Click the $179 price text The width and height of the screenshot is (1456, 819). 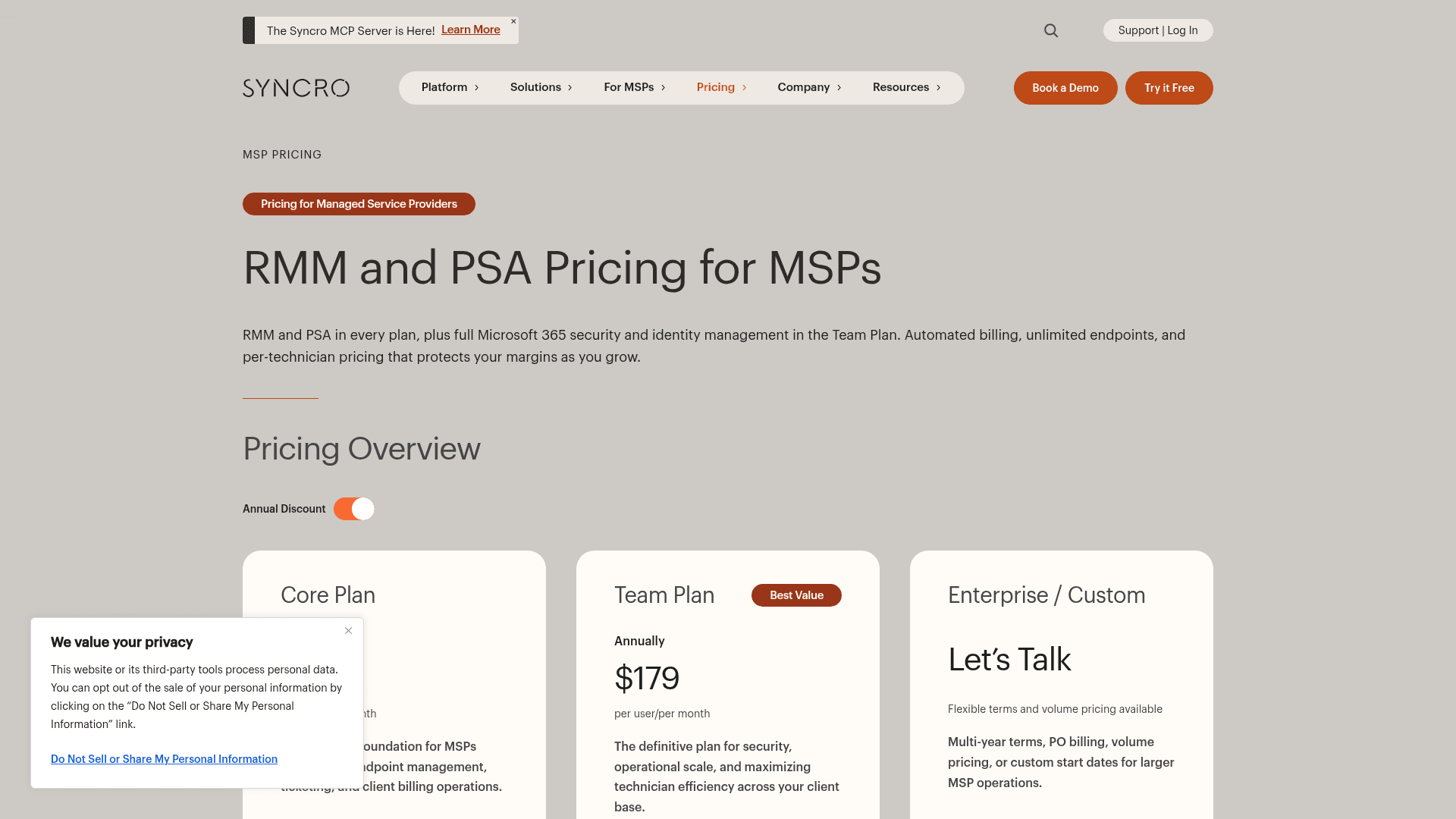pyautogui.click(x=647, y=678)
